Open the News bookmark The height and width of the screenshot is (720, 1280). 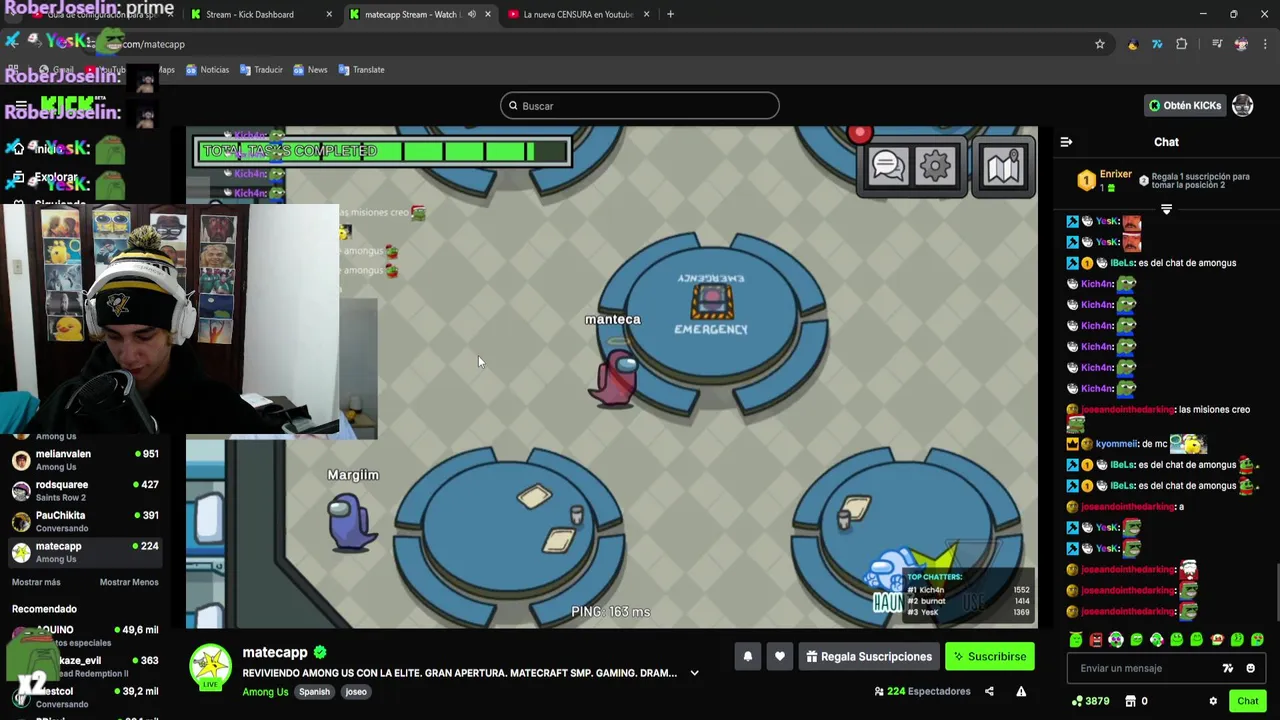point(310,70)
